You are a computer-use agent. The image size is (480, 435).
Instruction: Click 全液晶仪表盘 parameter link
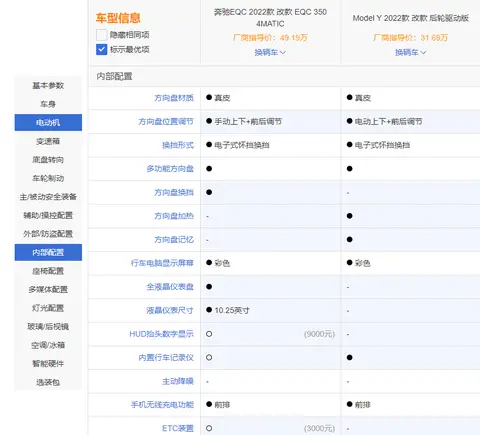pyautogui.click(x=170, y=287)
